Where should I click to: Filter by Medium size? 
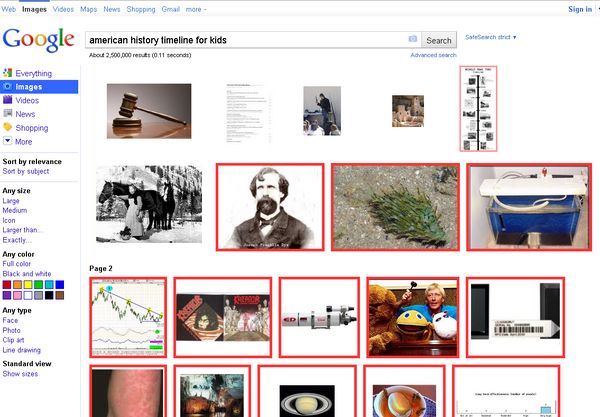click(15, 210)
